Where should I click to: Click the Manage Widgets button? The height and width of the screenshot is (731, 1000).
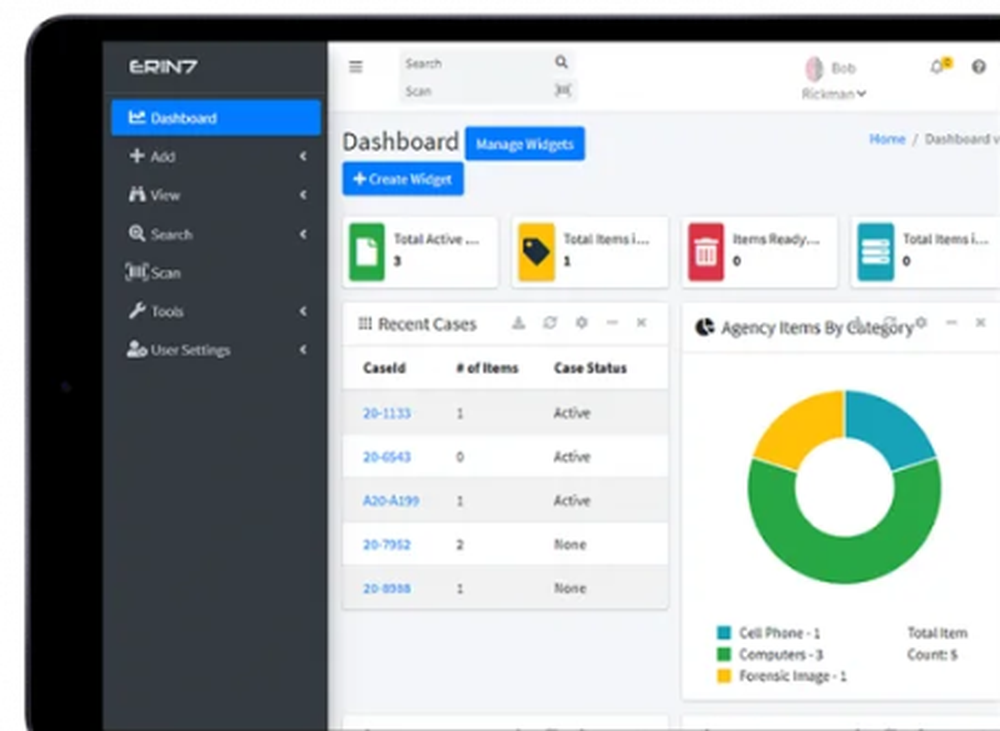tap(525, 144)
